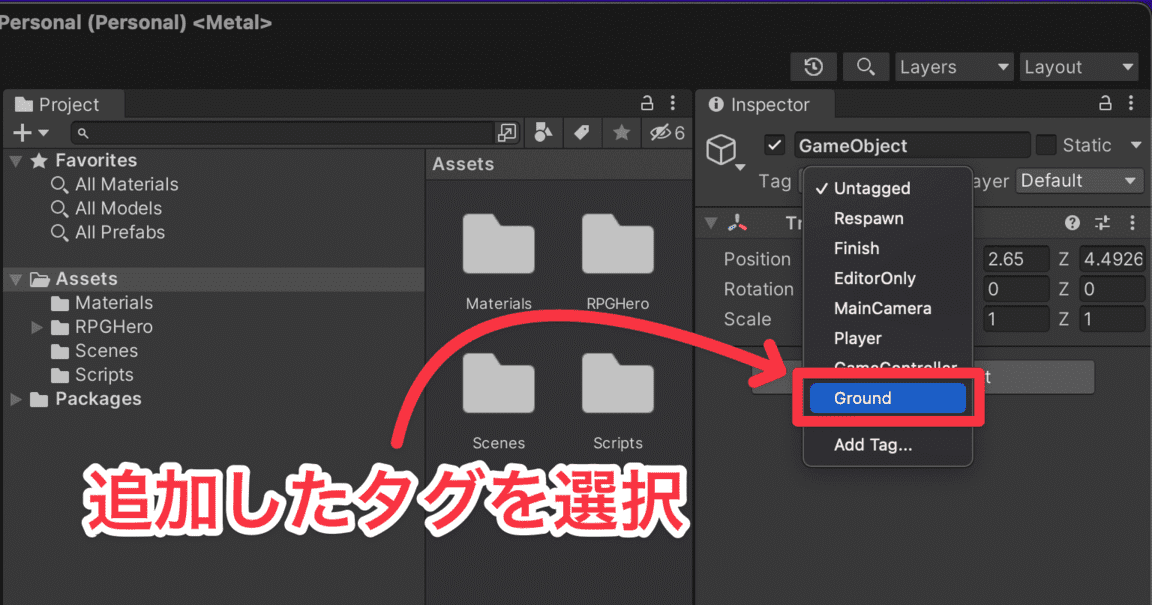Expand the RPGHero folder in sidebar
This screenshot has height=605, width=1152.
click(36, 326)
